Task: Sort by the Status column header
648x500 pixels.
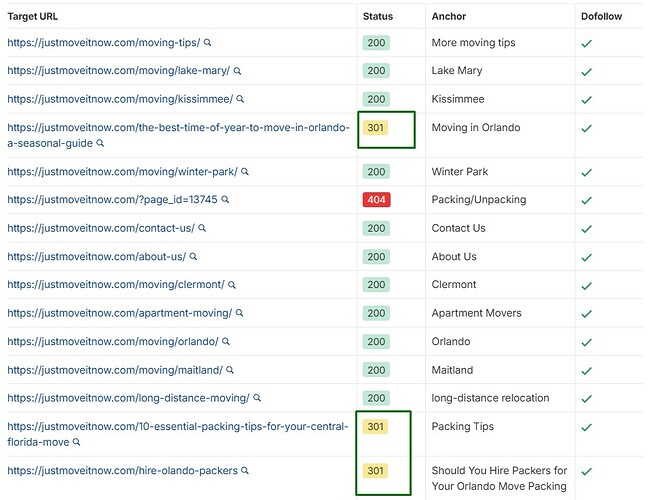Action: coord(378,16)
